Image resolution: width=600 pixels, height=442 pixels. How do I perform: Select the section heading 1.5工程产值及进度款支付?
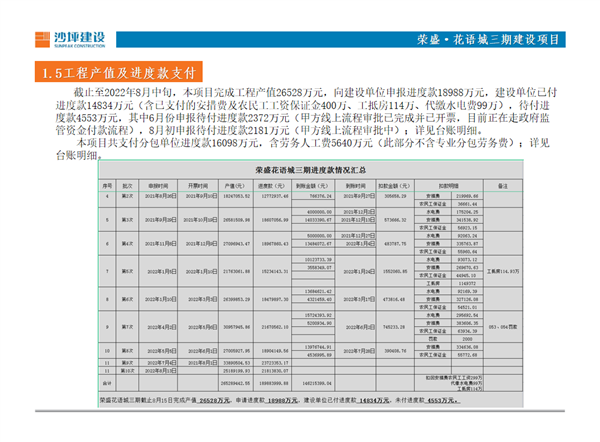(119, 72)
